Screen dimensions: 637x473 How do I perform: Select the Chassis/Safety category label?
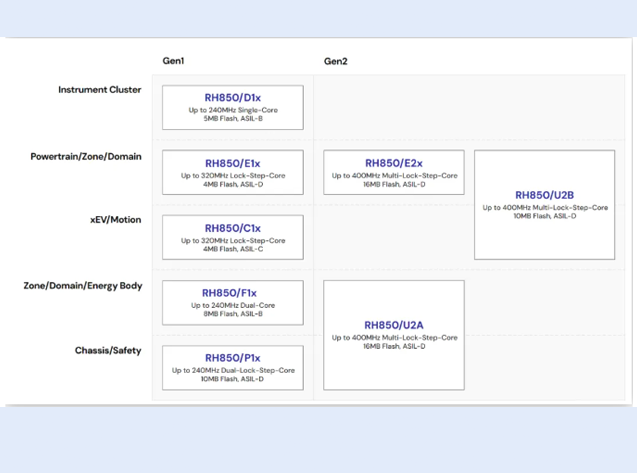(107, 350)
